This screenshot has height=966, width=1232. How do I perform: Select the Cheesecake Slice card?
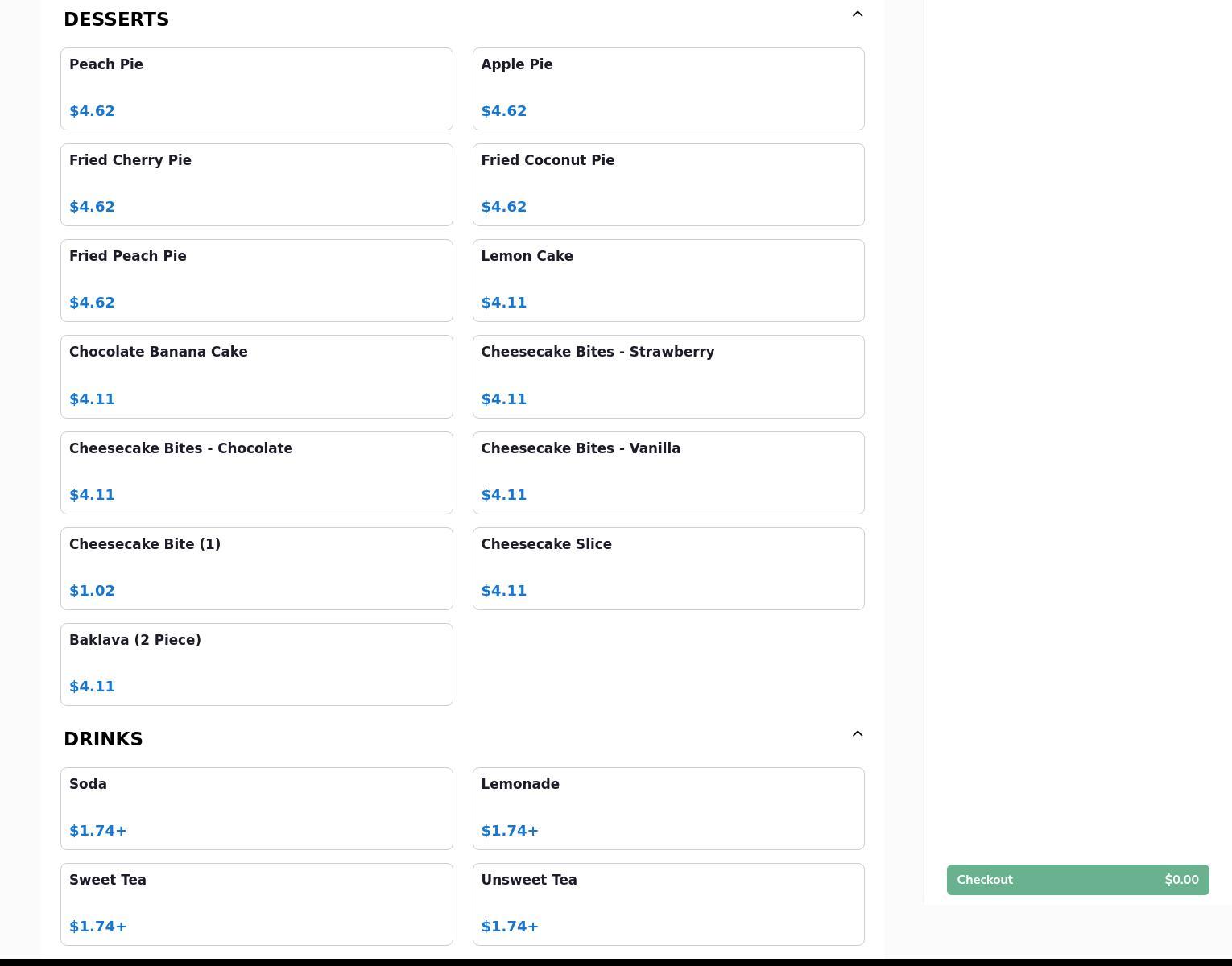tap(668, 568)
